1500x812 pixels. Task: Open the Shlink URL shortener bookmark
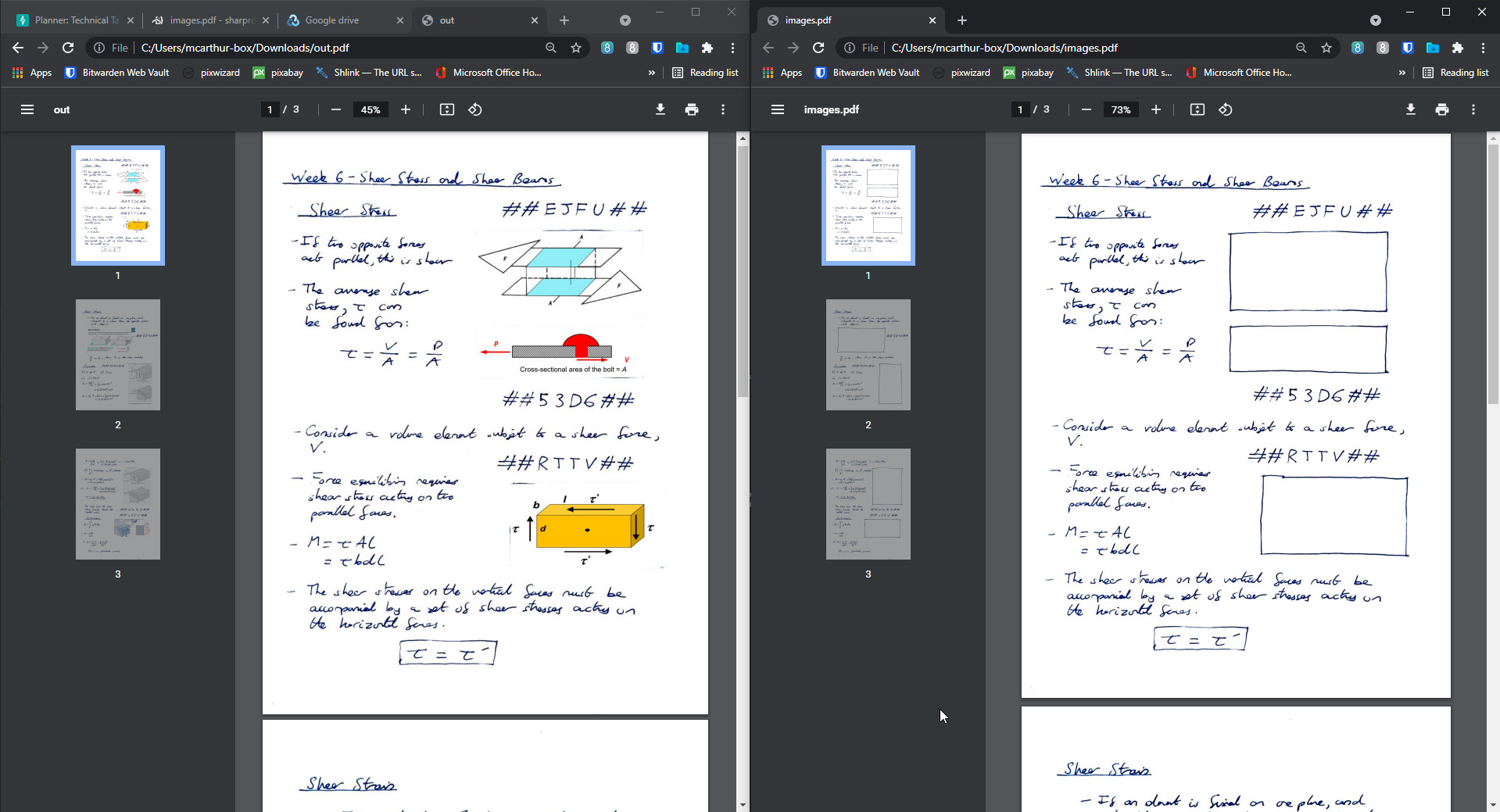tap(368, 73)
